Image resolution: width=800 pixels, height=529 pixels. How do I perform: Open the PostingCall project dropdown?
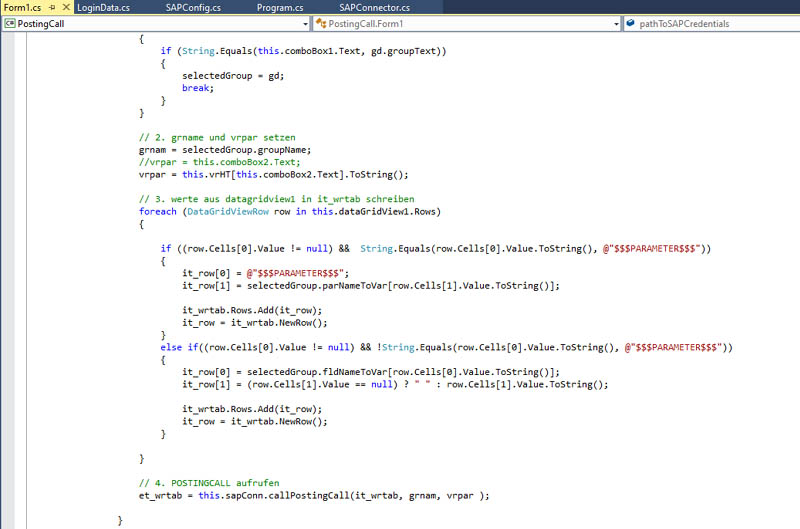306,24
